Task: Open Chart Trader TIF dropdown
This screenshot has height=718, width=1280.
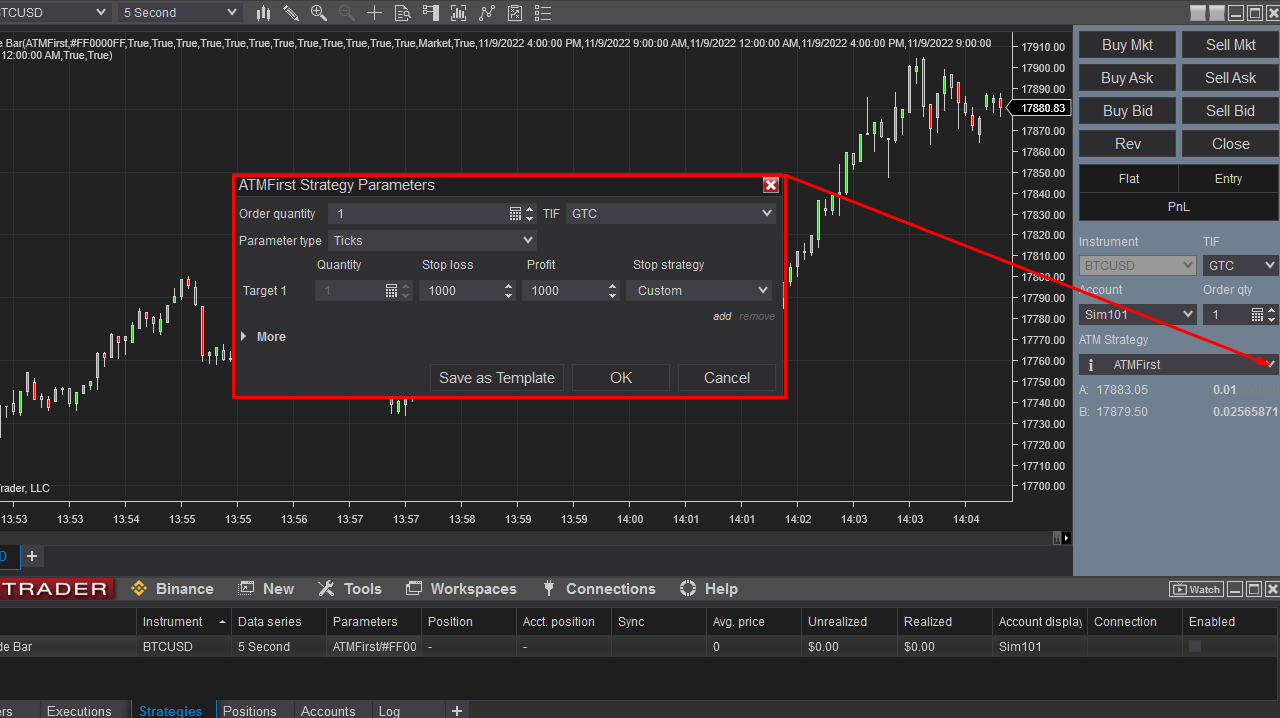Action: tap(1240, 265)
